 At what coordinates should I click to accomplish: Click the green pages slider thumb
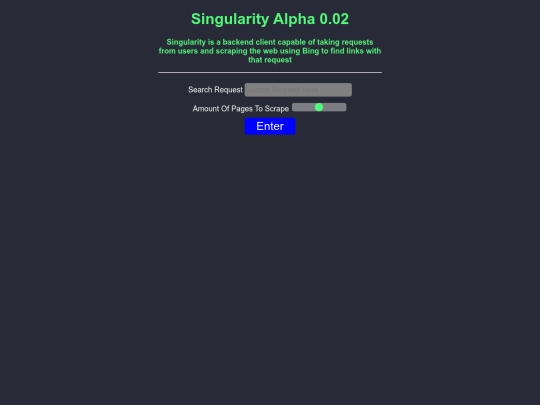(319, 107)
